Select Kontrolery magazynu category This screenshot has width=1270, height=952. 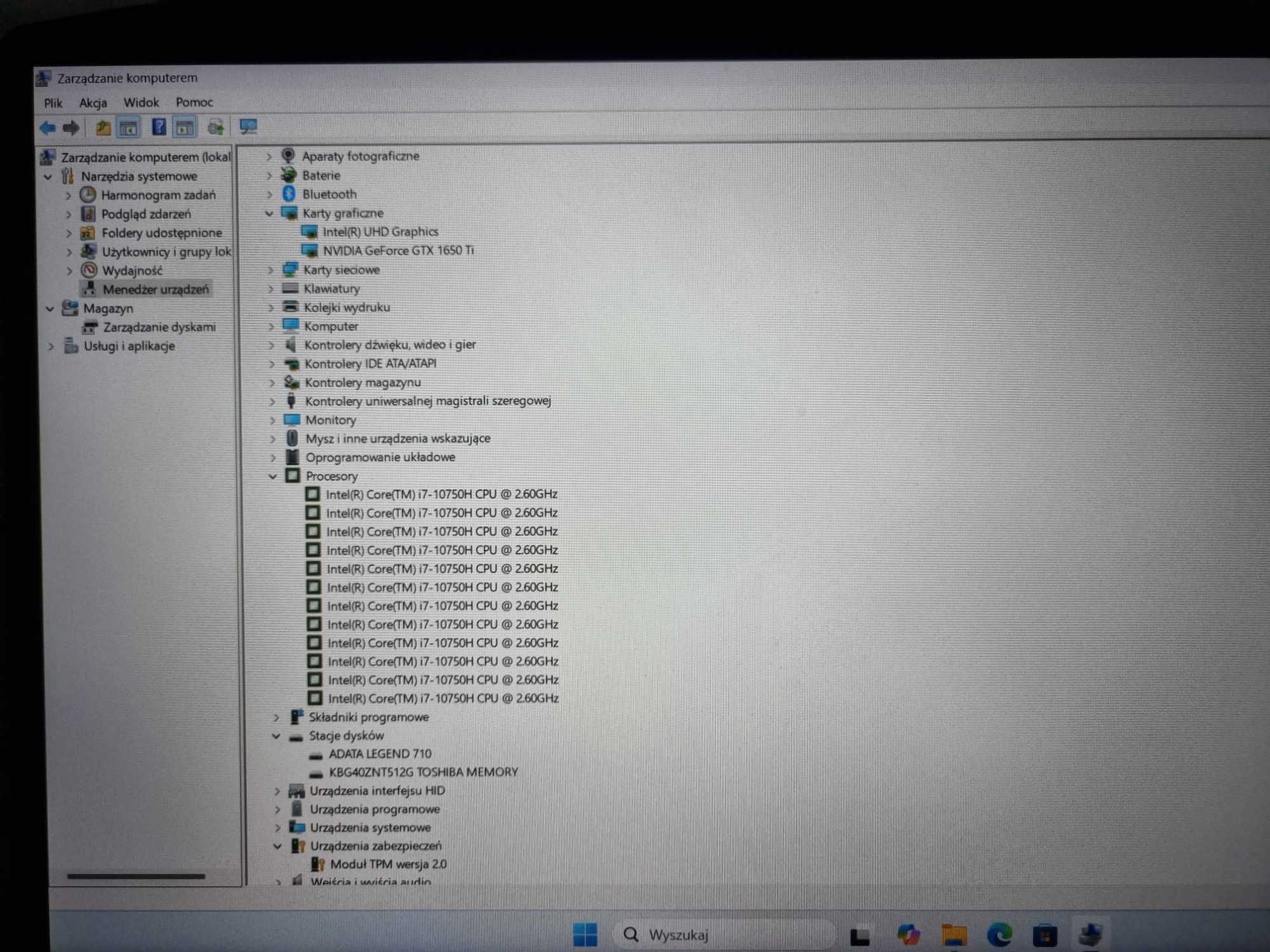point(363,383)
